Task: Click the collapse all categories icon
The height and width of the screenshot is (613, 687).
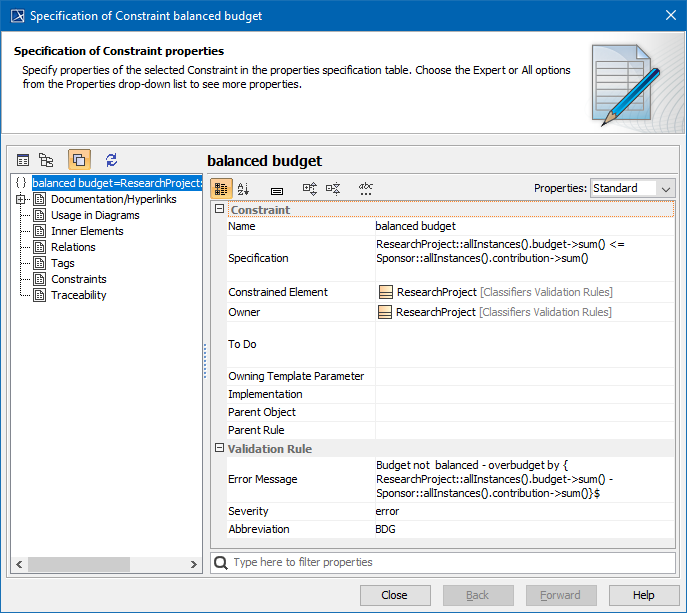Action: [x=334, y=188]
